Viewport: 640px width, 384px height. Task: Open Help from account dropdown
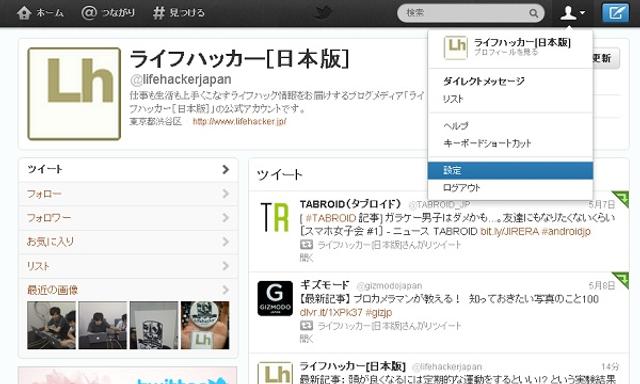[x=456, y=126]
